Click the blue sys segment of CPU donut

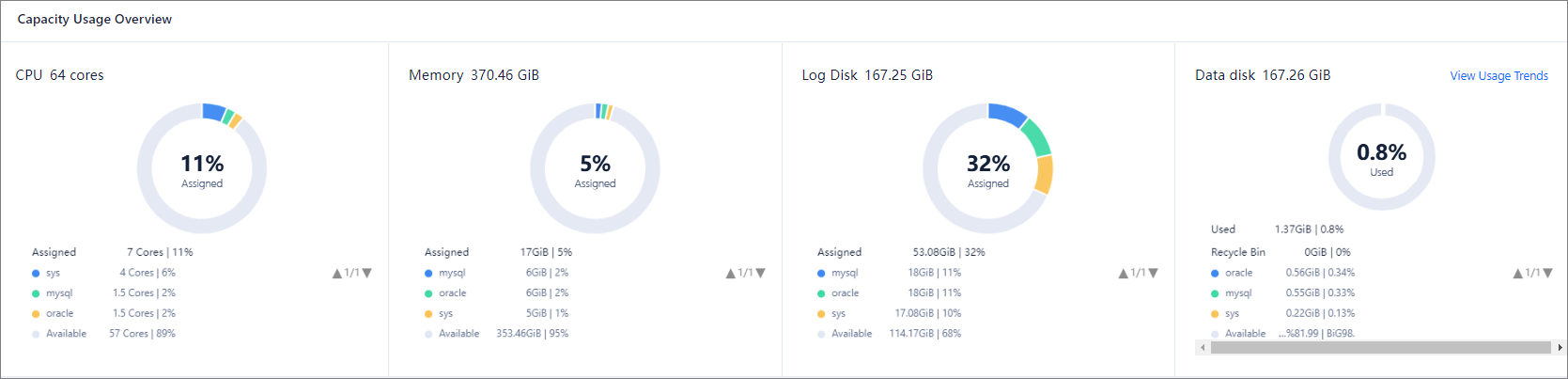tap(213, 112)
